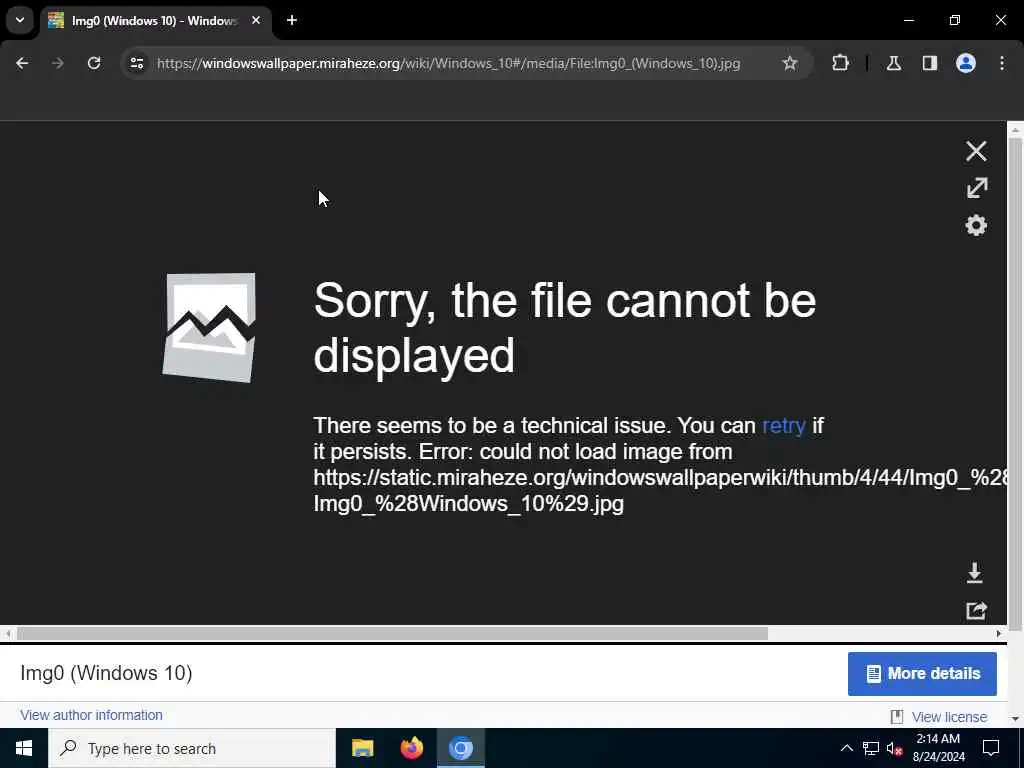Click horizontal scrollbar left arrow
Screen dimensions: 1024x768
8,633
